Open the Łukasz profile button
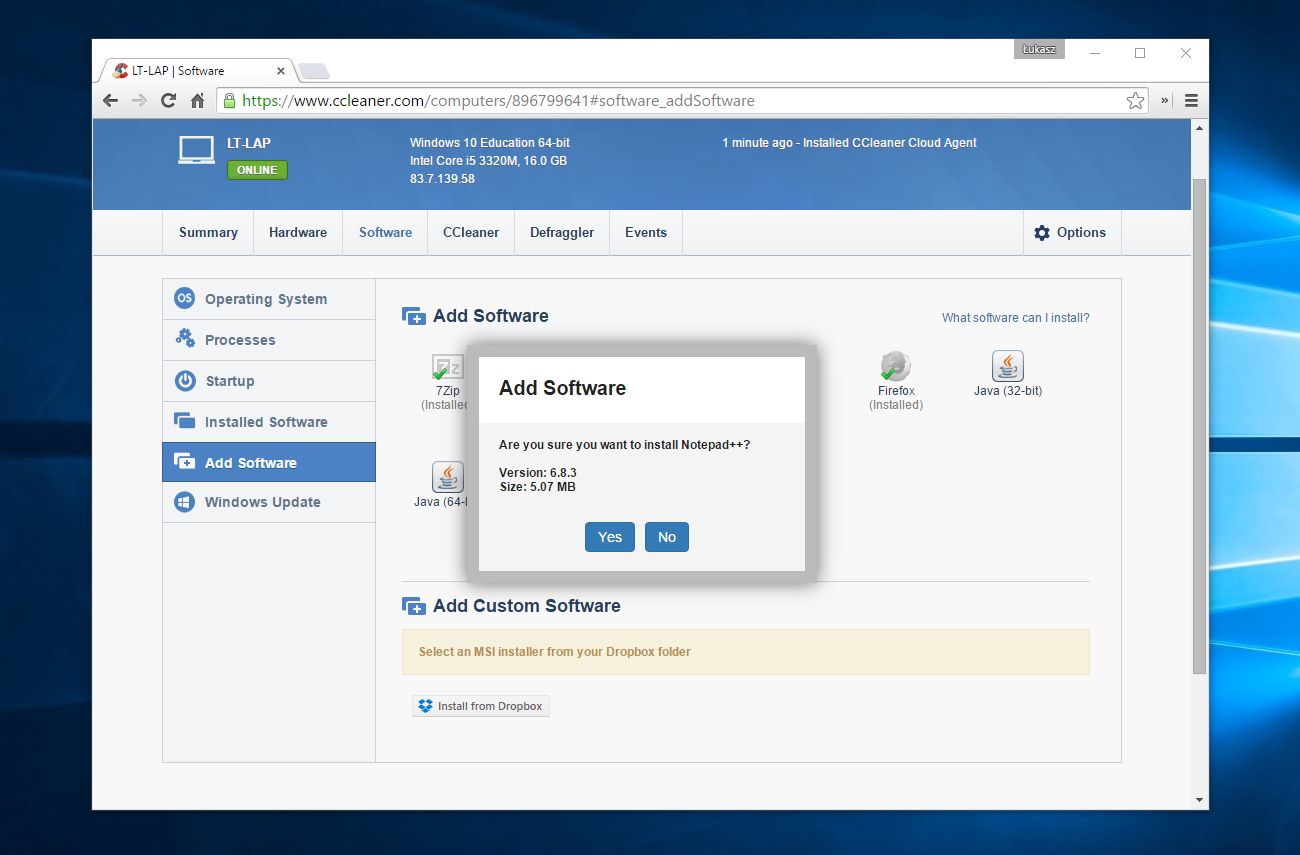Viewport: 1300px width, 855px height. point(1039,49)
